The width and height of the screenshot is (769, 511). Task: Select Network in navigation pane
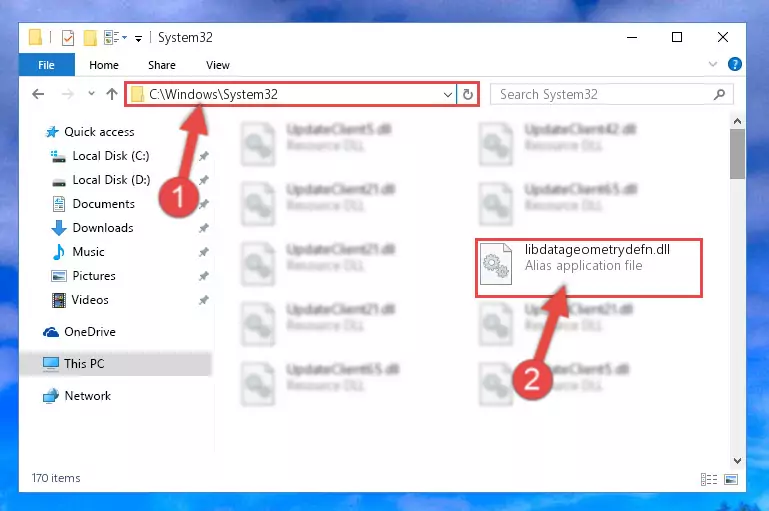pos(87,396)
